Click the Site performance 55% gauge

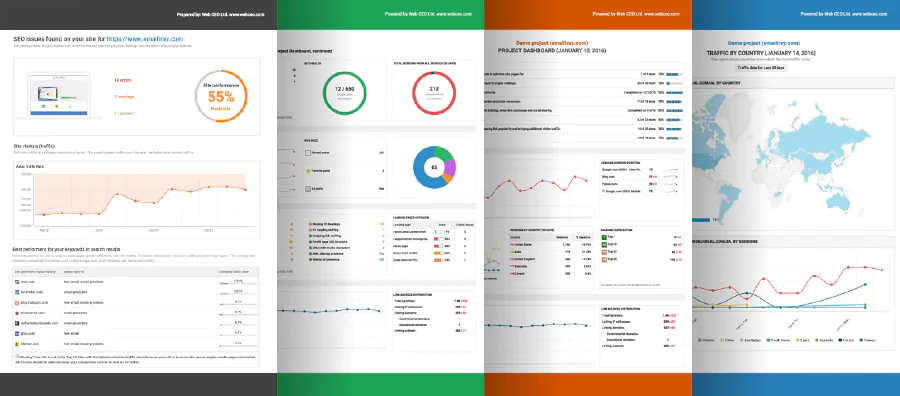click(x=221, y=96)
